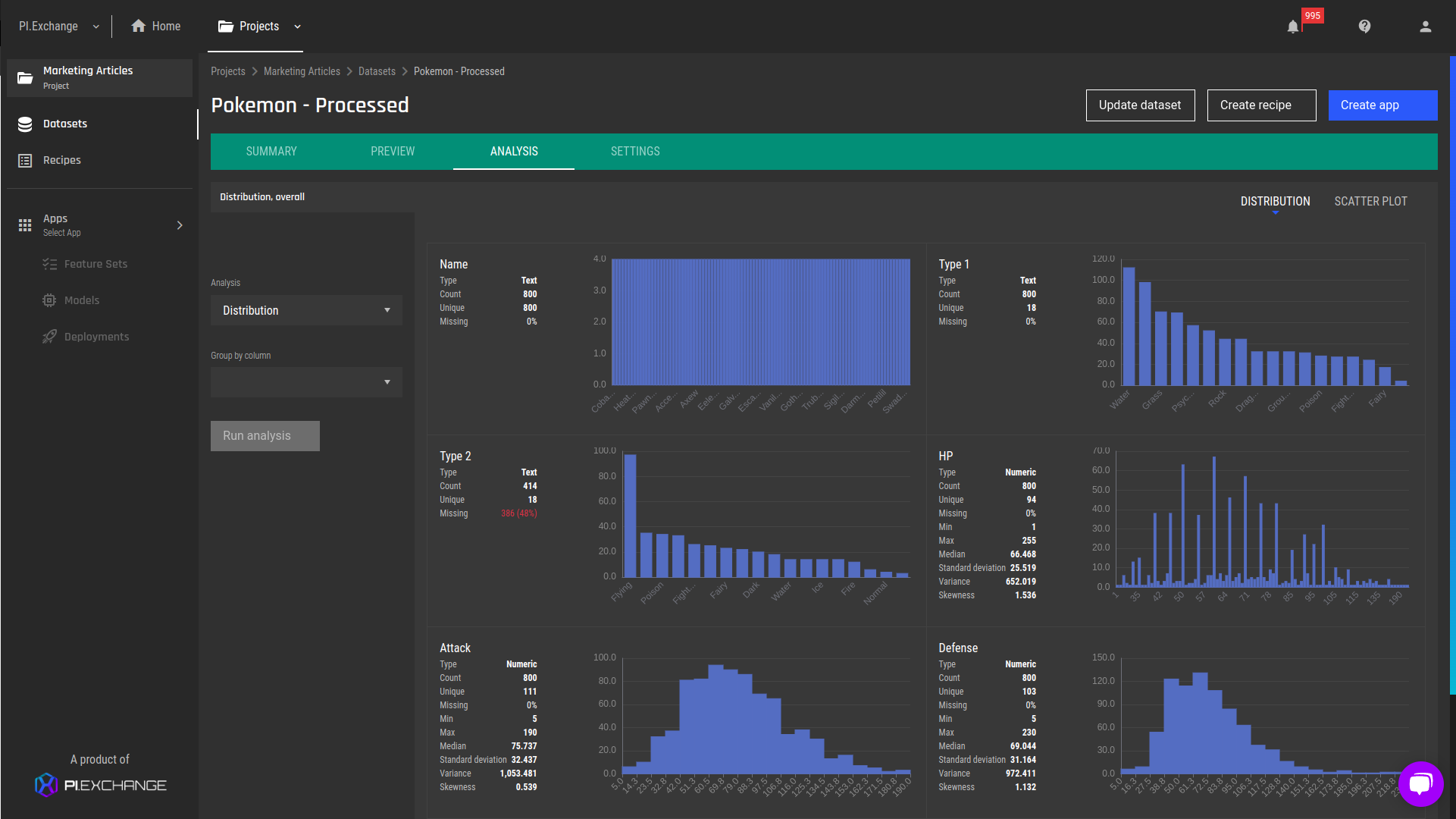The height and width of the screenshot is (819, 1456).
Task: Open the Analysis Distribution dropdown
Action: point(306,310)
